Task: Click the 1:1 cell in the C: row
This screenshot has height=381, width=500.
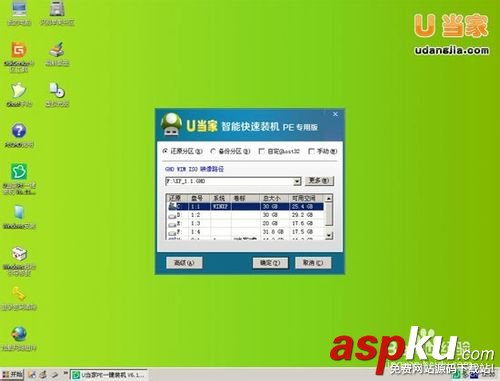Action: click(199, 207)
